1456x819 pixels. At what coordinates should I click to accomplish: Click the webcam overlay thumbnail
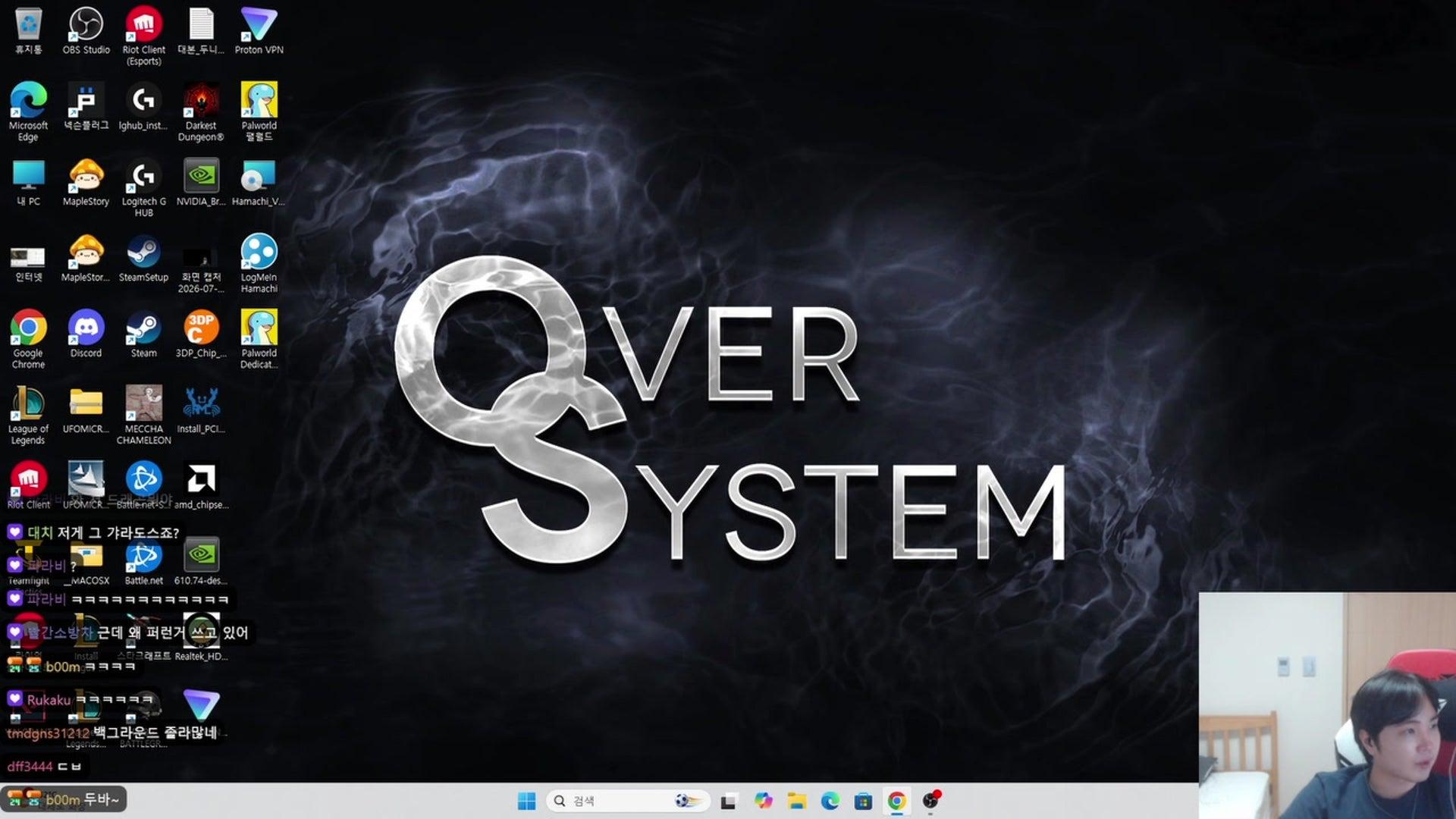pyautogui.click(x=1327, y=705)
